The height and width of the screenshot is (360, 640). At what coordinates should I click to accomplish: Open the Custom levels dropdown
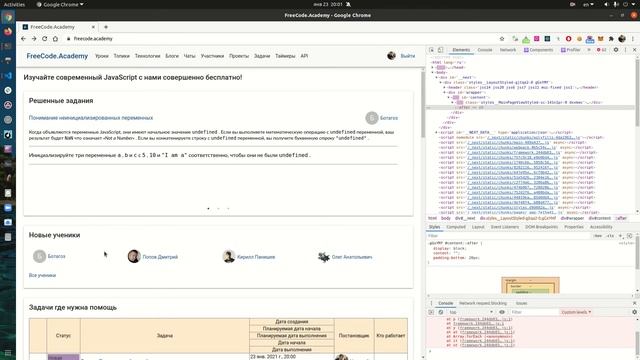(576, 312)
